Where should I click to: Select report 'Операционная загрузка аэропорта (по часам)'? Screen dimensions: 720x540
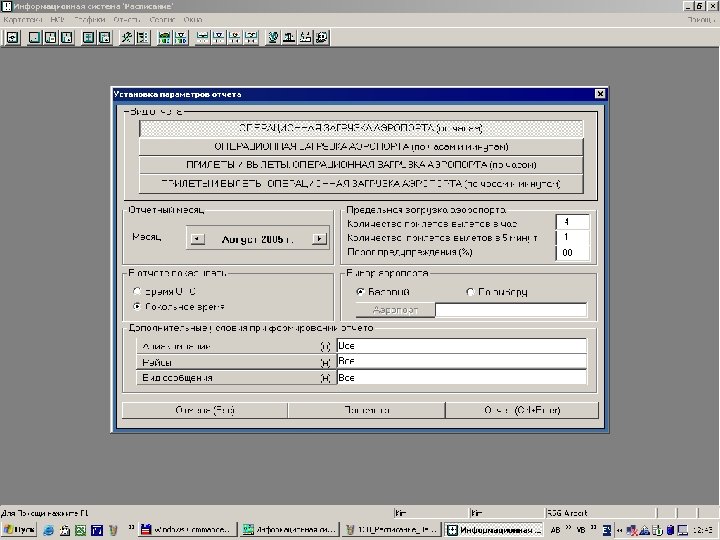point(361,128)
